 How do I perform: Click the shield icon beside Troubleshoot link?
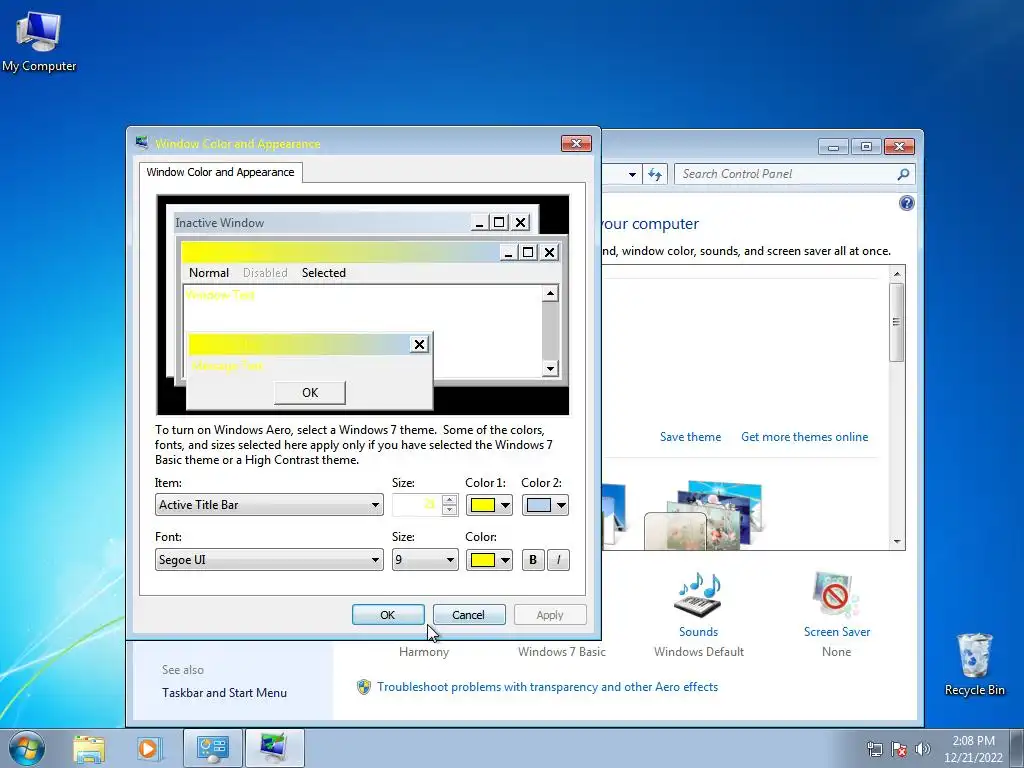tap(364, 687)
